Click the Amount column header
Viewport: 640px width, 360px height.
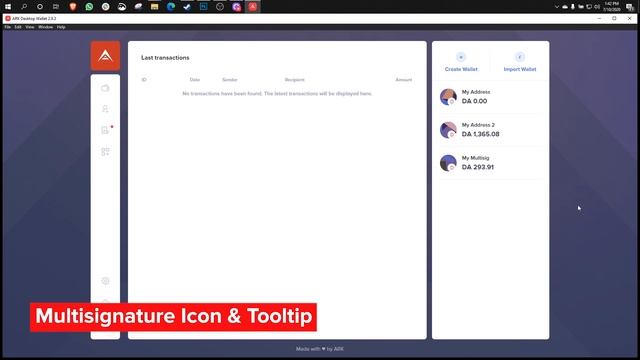[404, 80]
